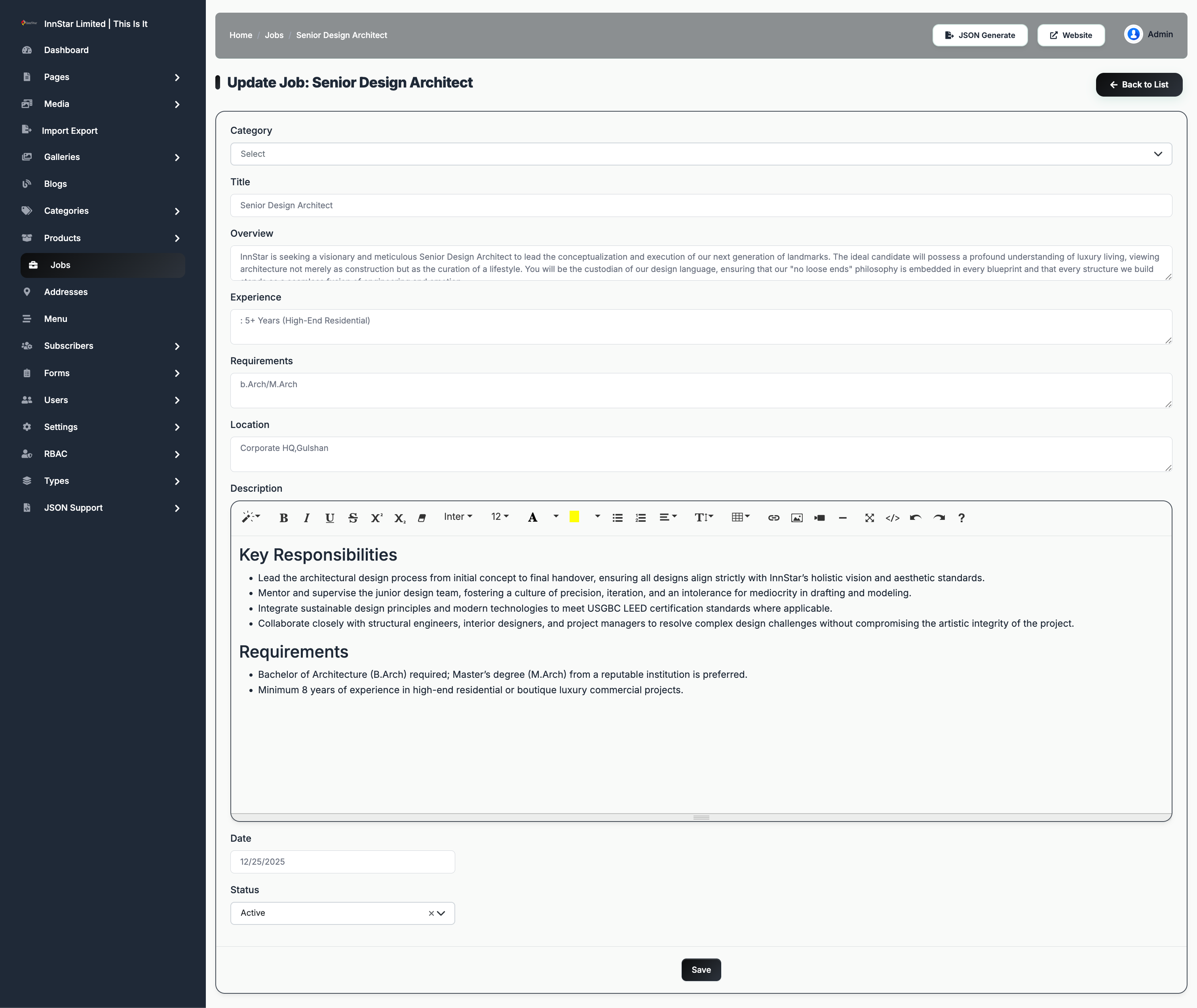The height and width of the screenshot is (1008, 1197).
Task: Expand the Products sidebar menu
Action: 103,238
